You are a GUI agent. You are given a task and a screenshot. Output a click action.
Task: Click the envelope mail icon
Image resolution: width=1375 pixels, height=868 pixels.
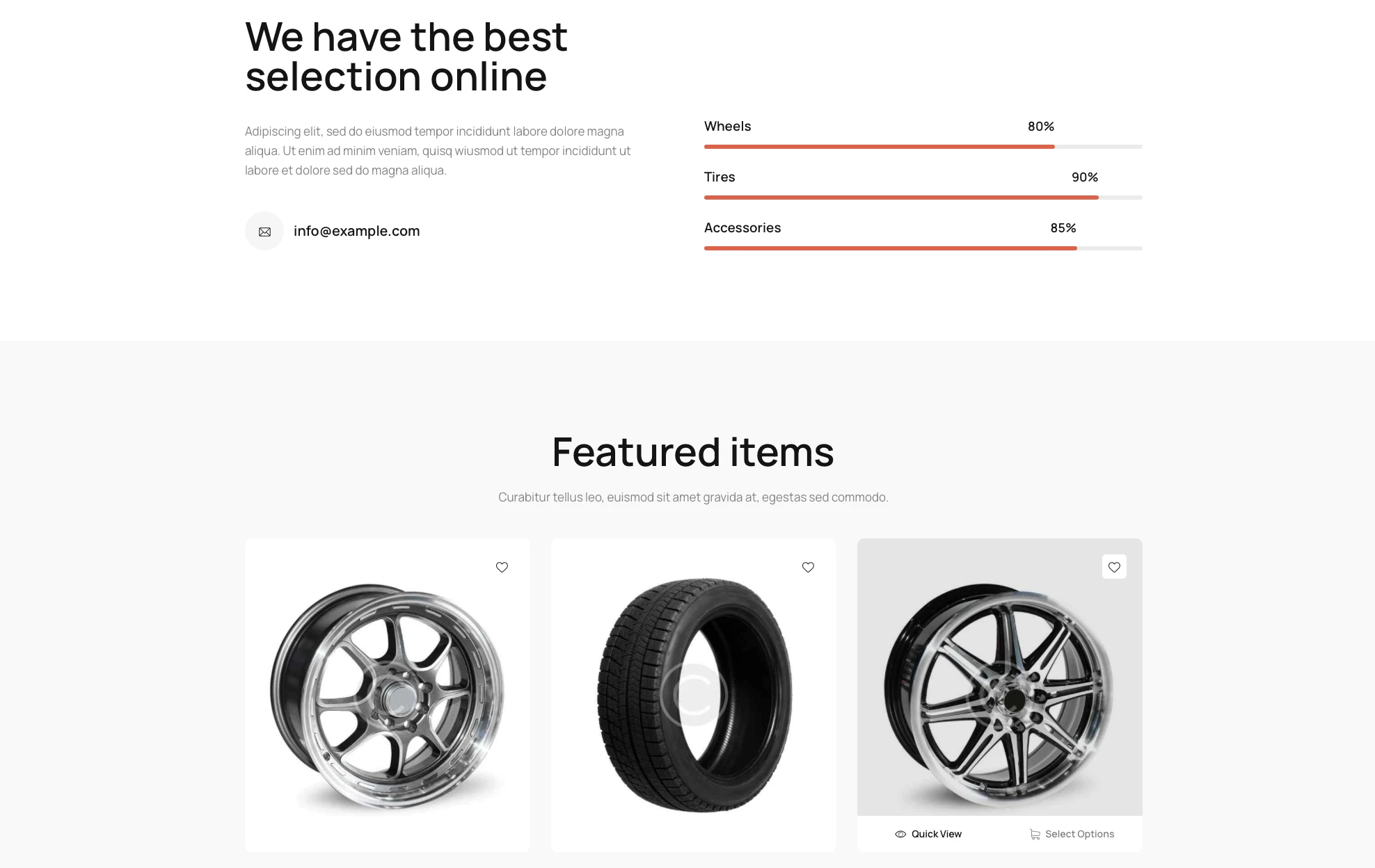264,232
